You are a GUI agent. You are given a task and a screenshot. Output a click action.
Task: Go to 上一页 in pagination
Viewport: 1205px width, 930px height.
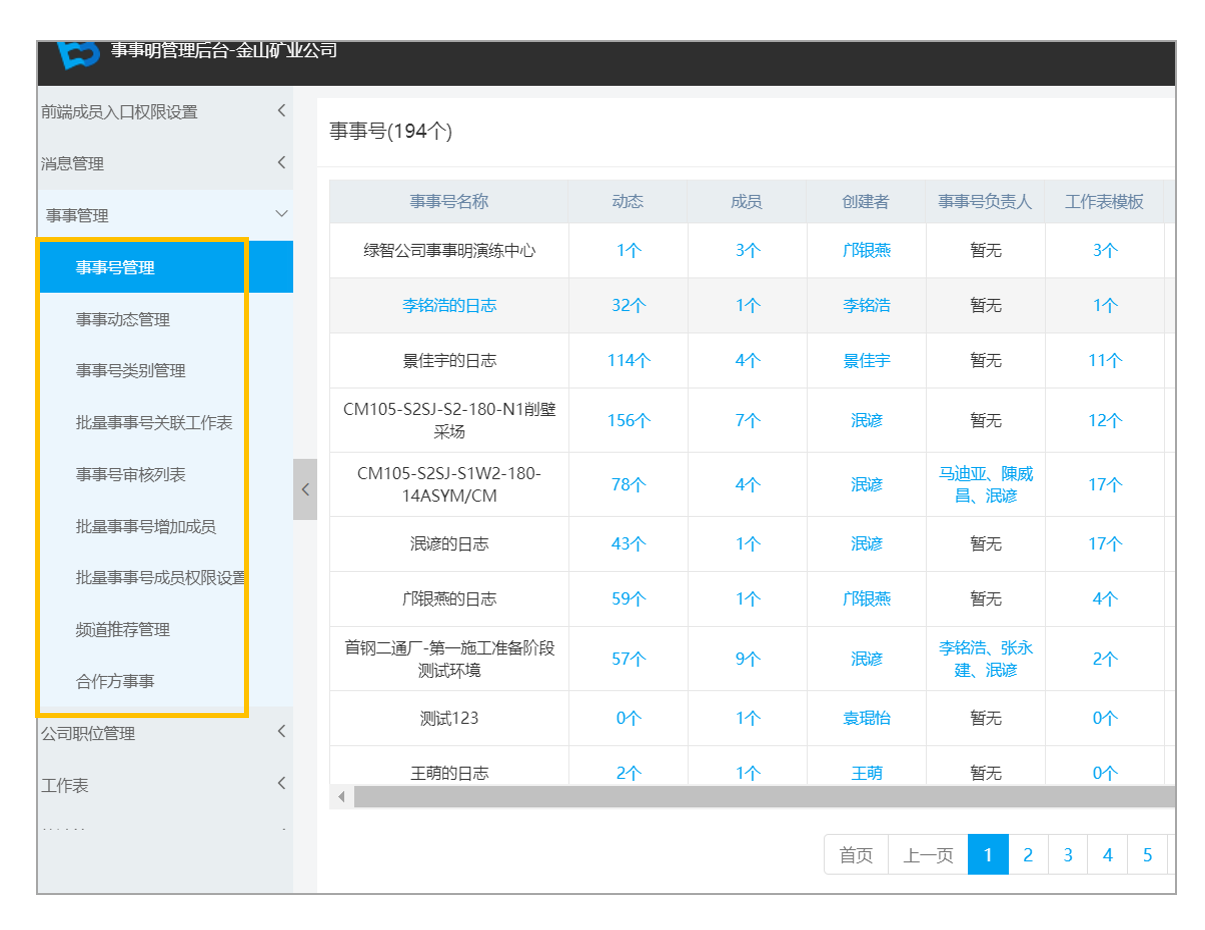928,855
